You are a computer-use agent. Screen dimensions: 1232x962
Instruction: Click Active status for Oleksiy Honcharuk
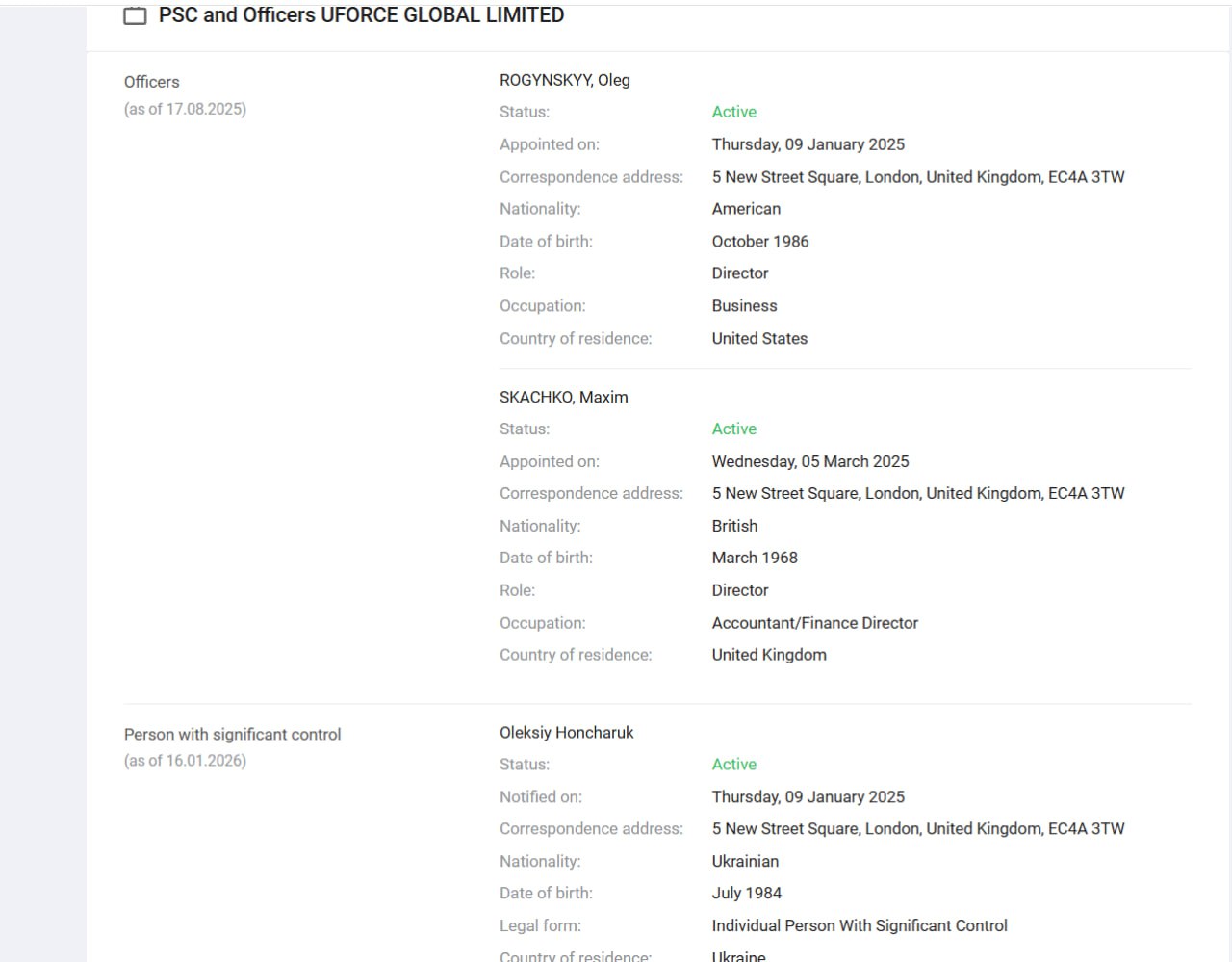pyautogui.click(x=734, y=765)
